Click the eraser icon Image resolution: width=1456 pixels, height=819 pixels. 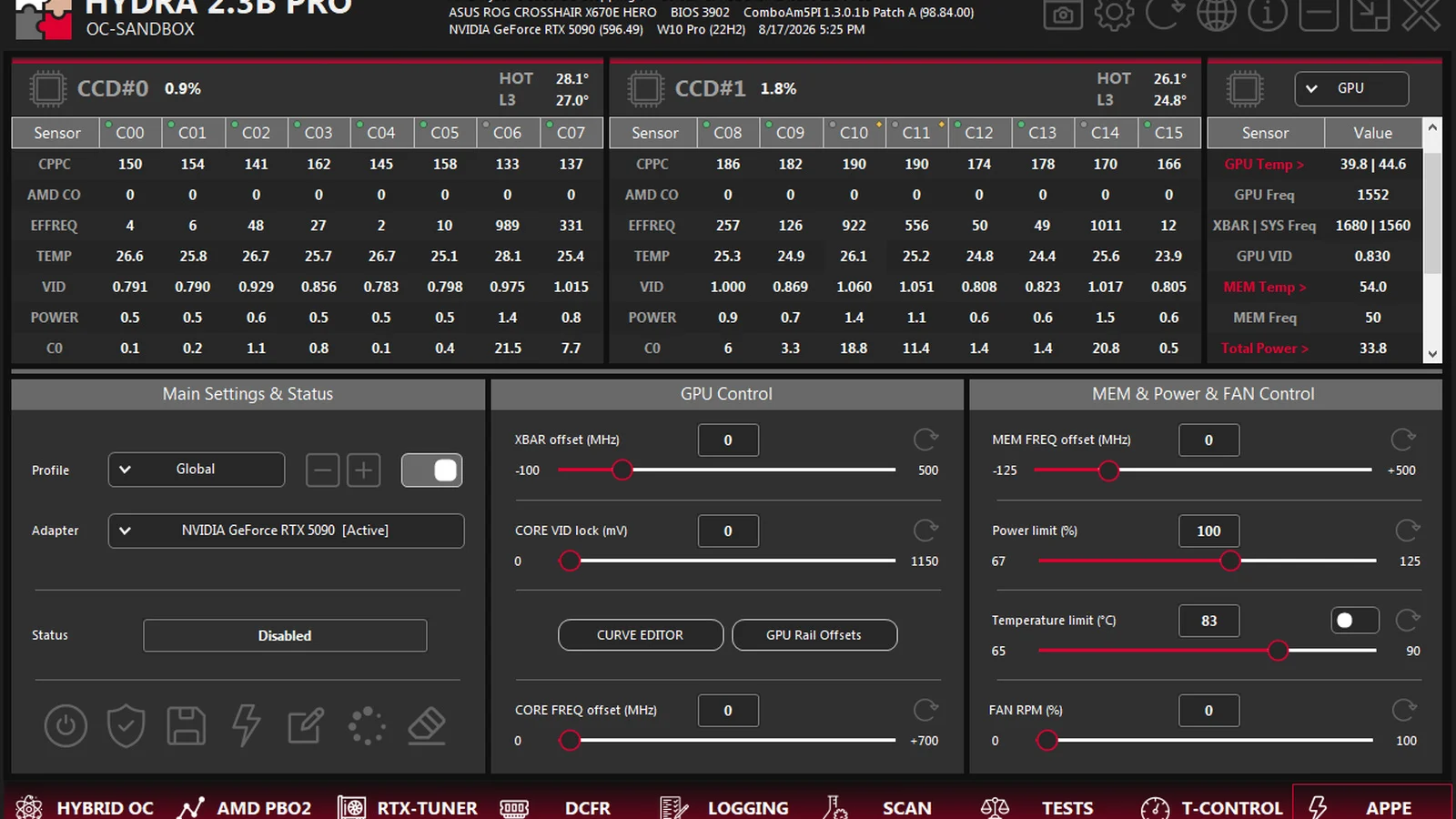click(x=427, y=725)
